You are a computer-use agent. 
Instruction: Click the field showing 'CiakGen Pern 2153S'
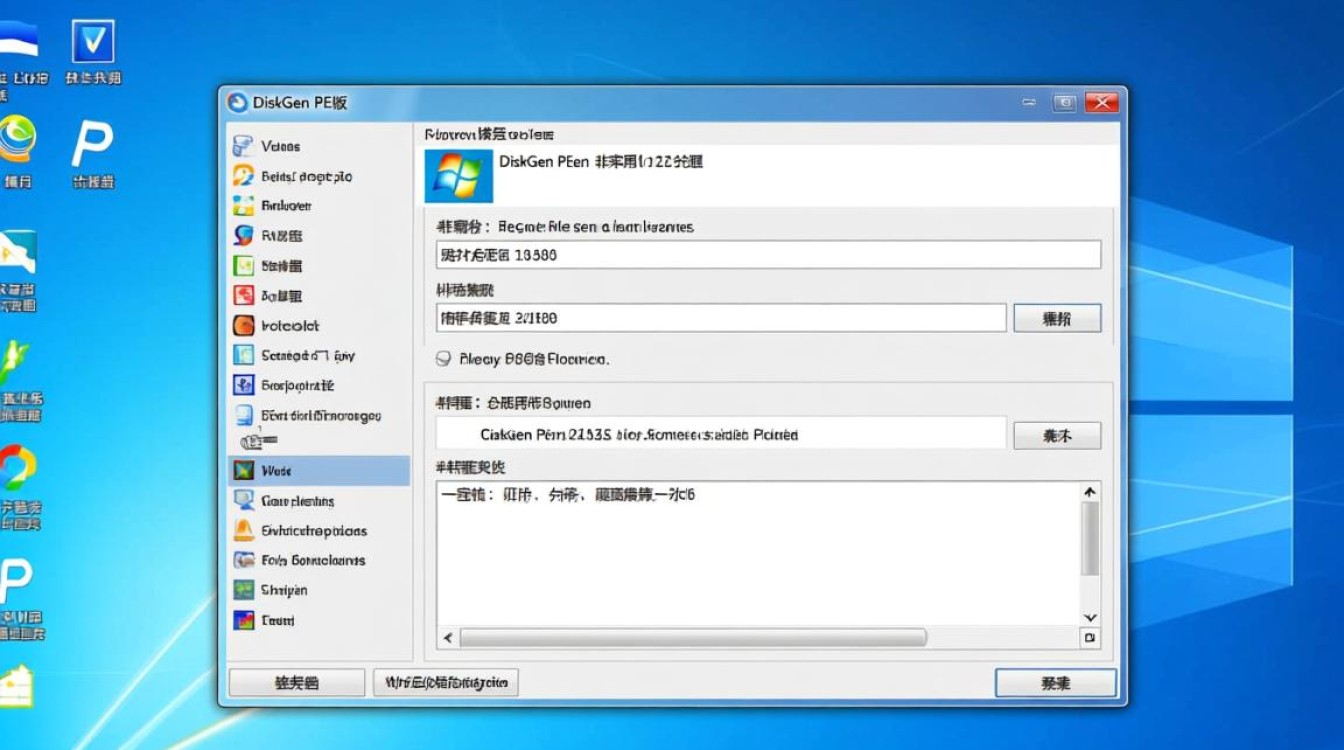coord(721,434)
